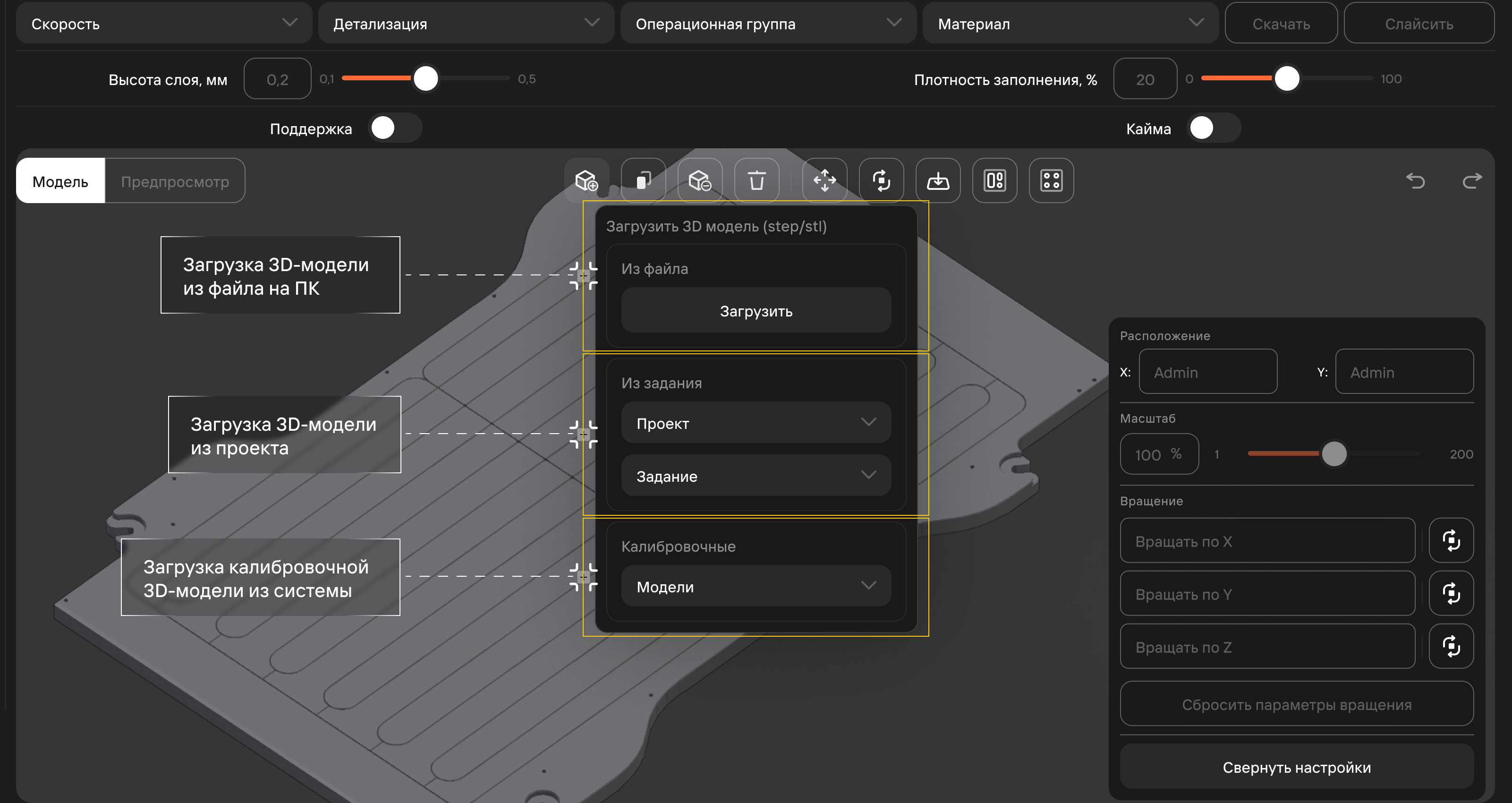Expand the Проект dropdown
The height and width of the screenshot is (803, 1512).
click(756, 423)
